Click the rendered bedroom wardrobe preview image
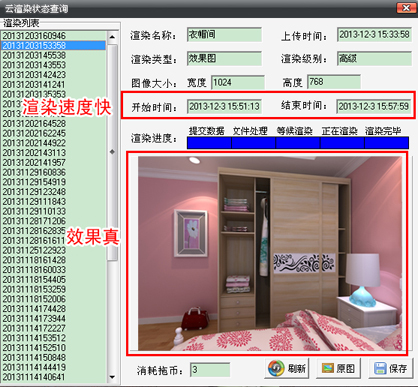This screenshot has height=387, width=418. pyautogui.click(x=270, y=254)
